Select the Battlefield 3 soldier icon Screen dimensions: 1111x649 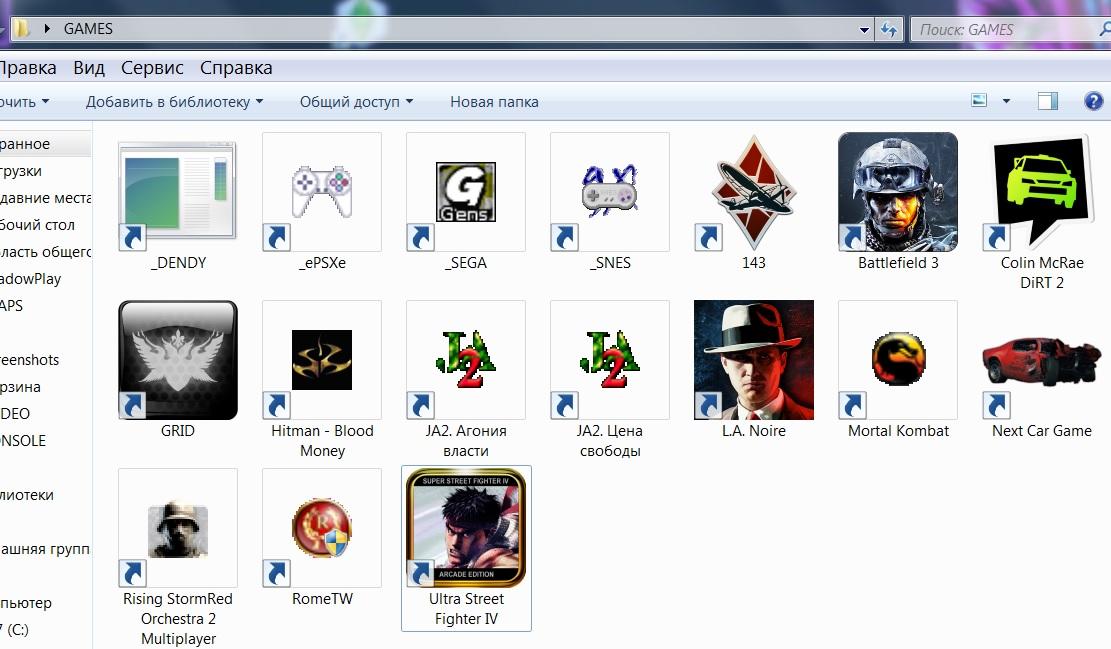[x=898, y=192]
